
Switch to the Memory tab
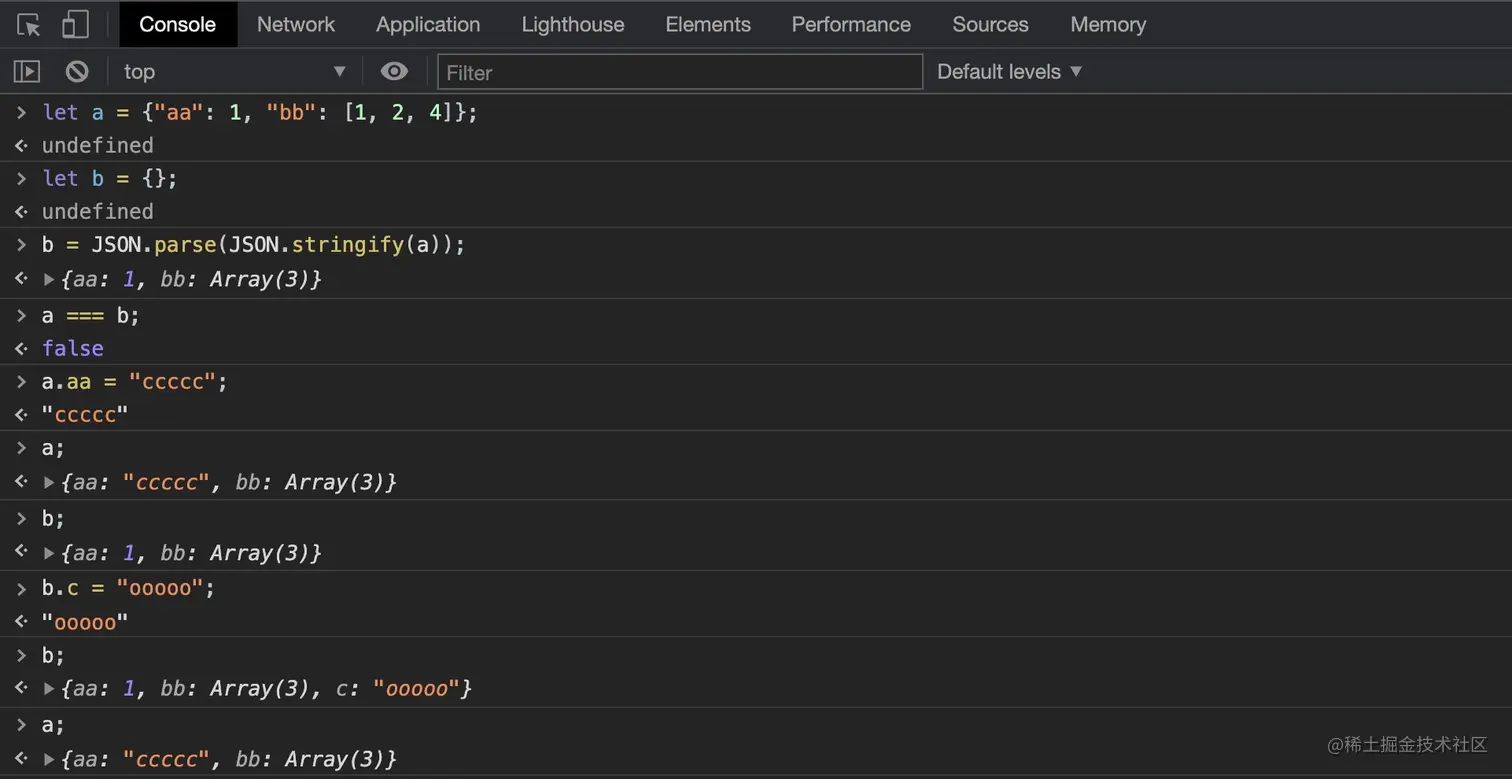pyautogui.click(x=1108, y=25)
